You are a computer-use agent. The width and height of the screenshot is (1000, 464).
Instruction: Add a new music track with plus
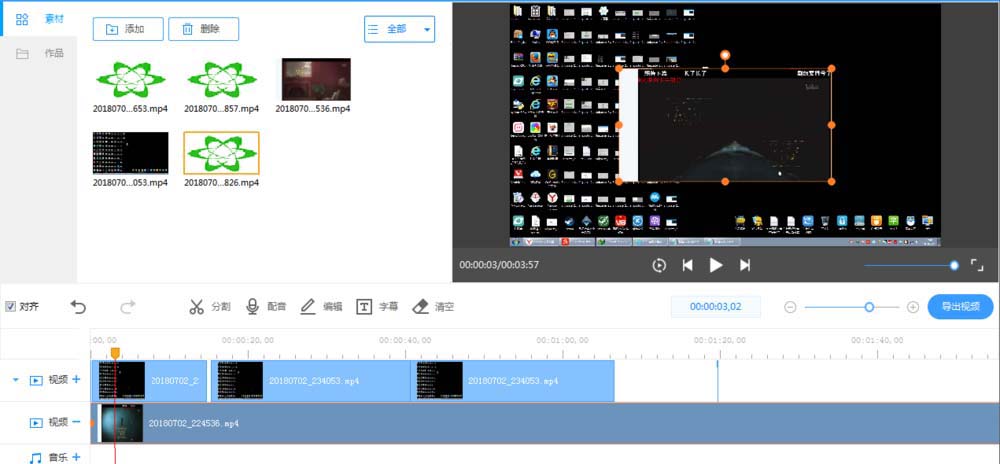(76, 457)
